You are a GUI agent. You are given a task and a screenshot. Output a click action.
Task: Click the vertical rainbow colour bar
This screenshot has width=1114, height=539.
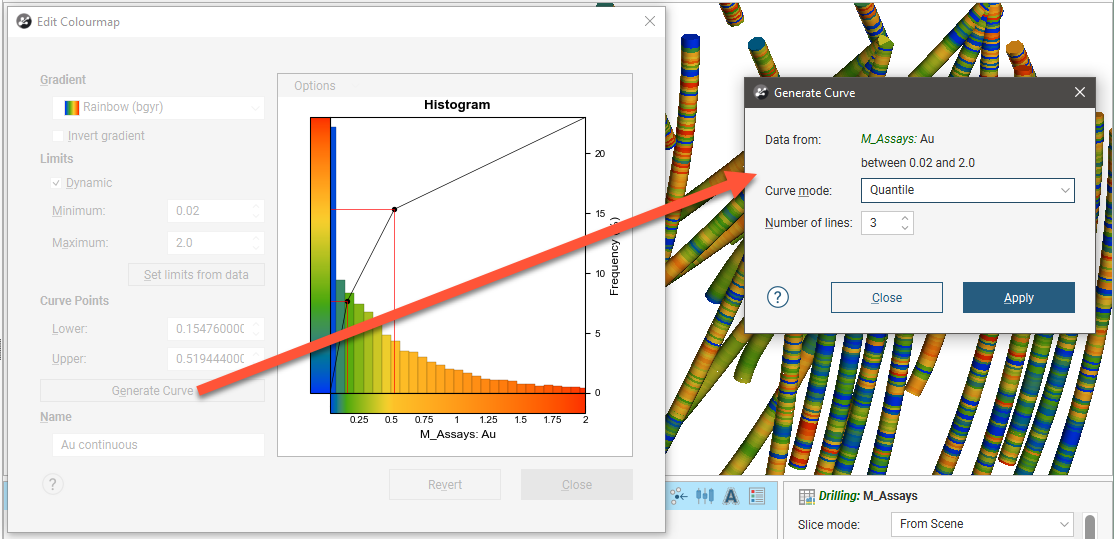(x=319, y=253)
